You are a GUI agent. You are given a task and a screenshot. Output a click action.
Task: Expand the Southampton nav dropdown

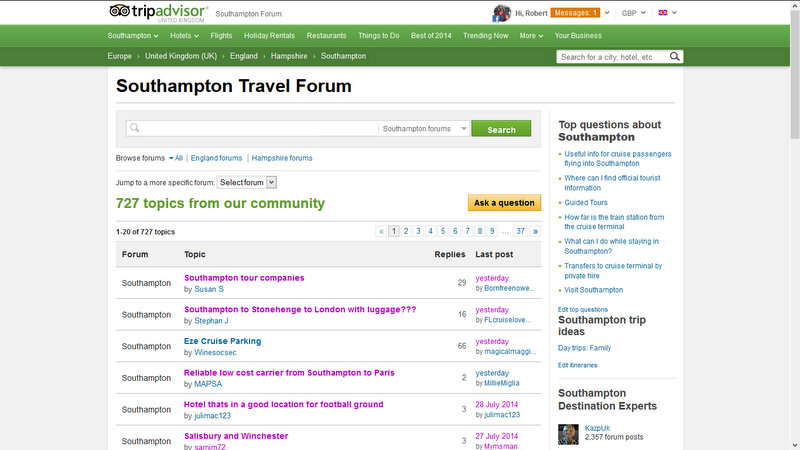pyautogui.click(x=133, y=36)
